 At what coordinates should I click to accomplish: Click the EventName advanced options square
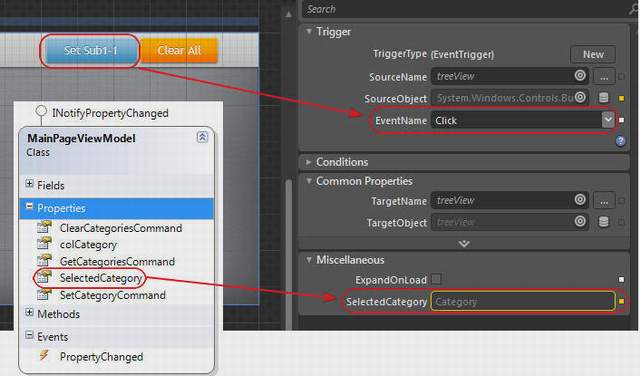click(621, 120)
